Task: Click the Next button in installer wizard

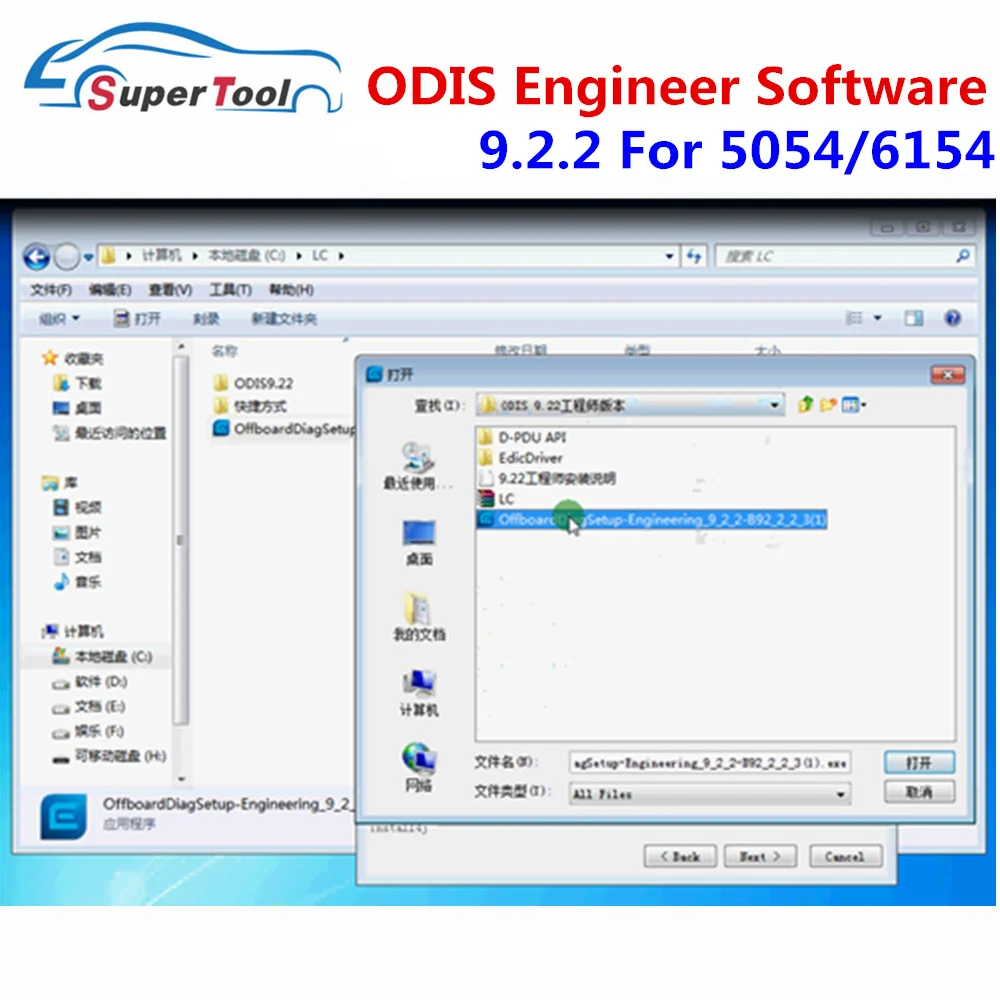Action: point(760,857)
